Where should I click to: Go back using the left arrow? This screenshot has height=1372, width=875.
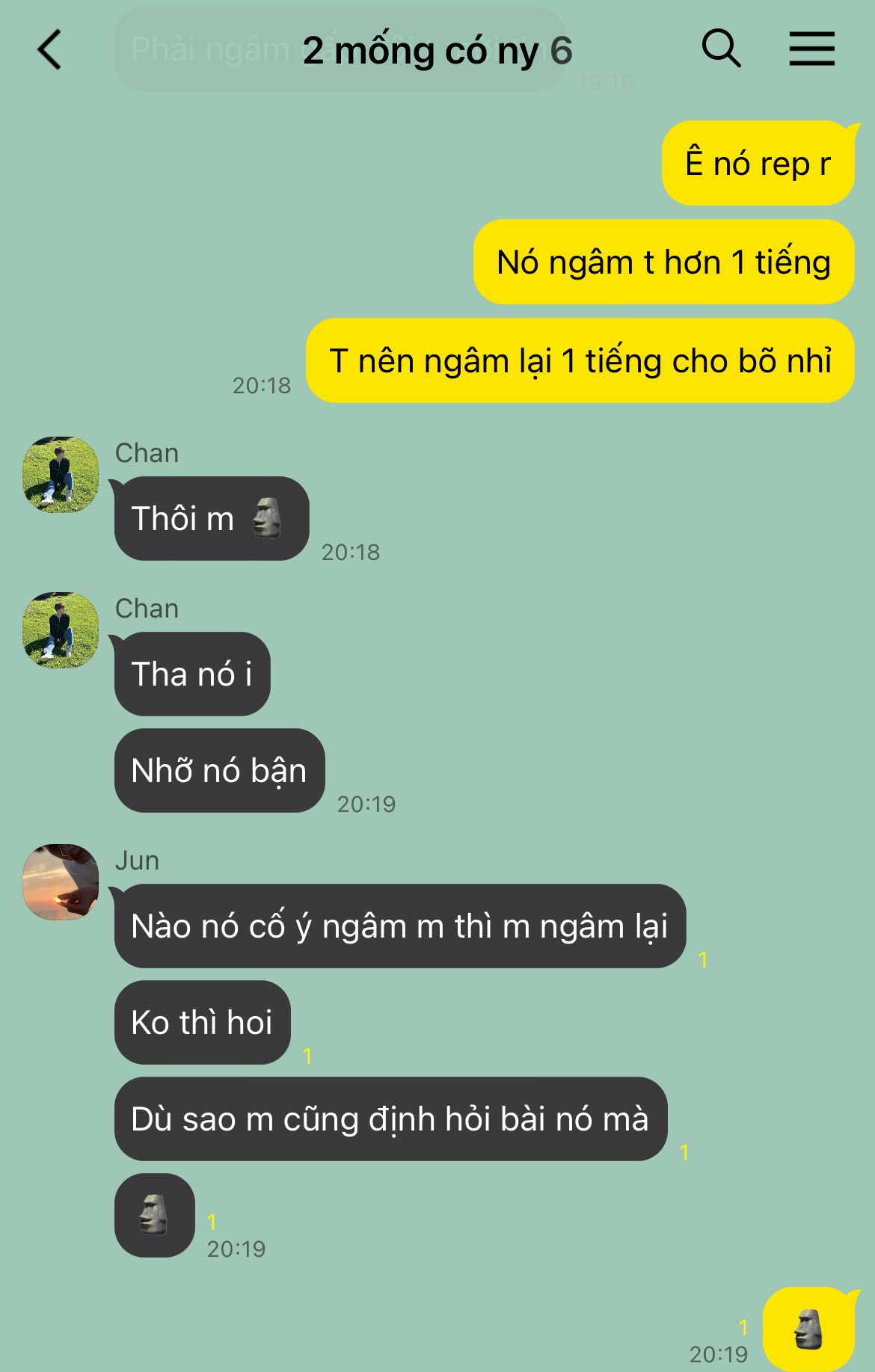tap(49, 50)
